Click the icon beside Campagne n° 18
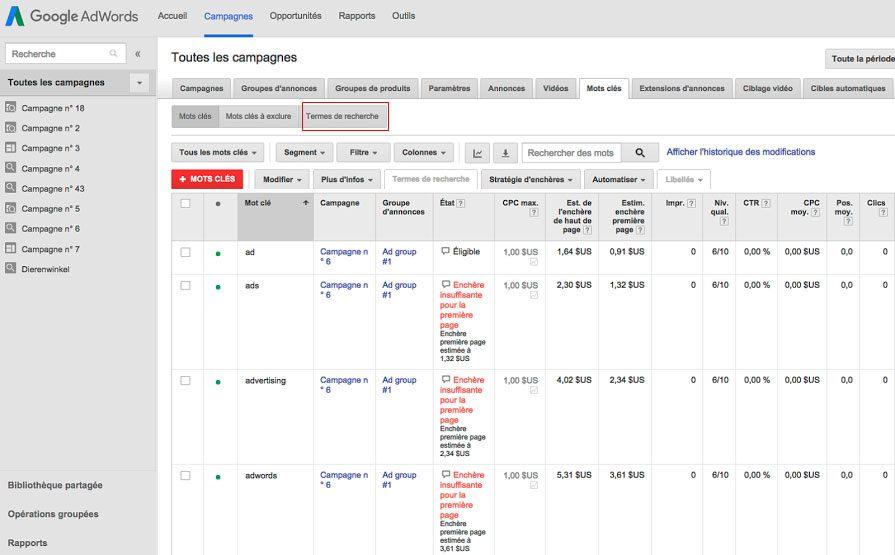 (10, 107)
